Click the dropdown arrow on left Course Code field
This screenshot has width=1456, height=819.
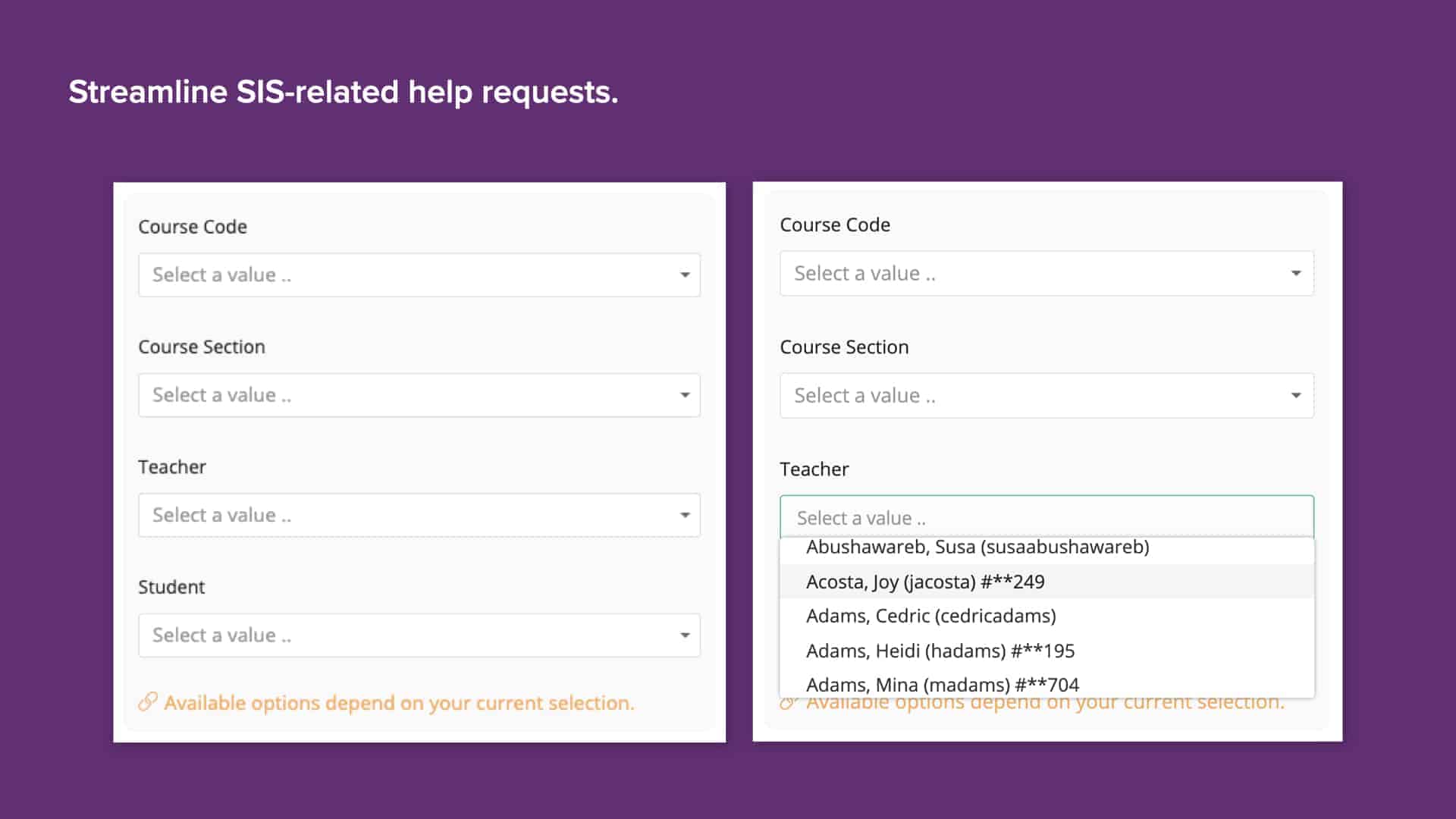[684, 275]
